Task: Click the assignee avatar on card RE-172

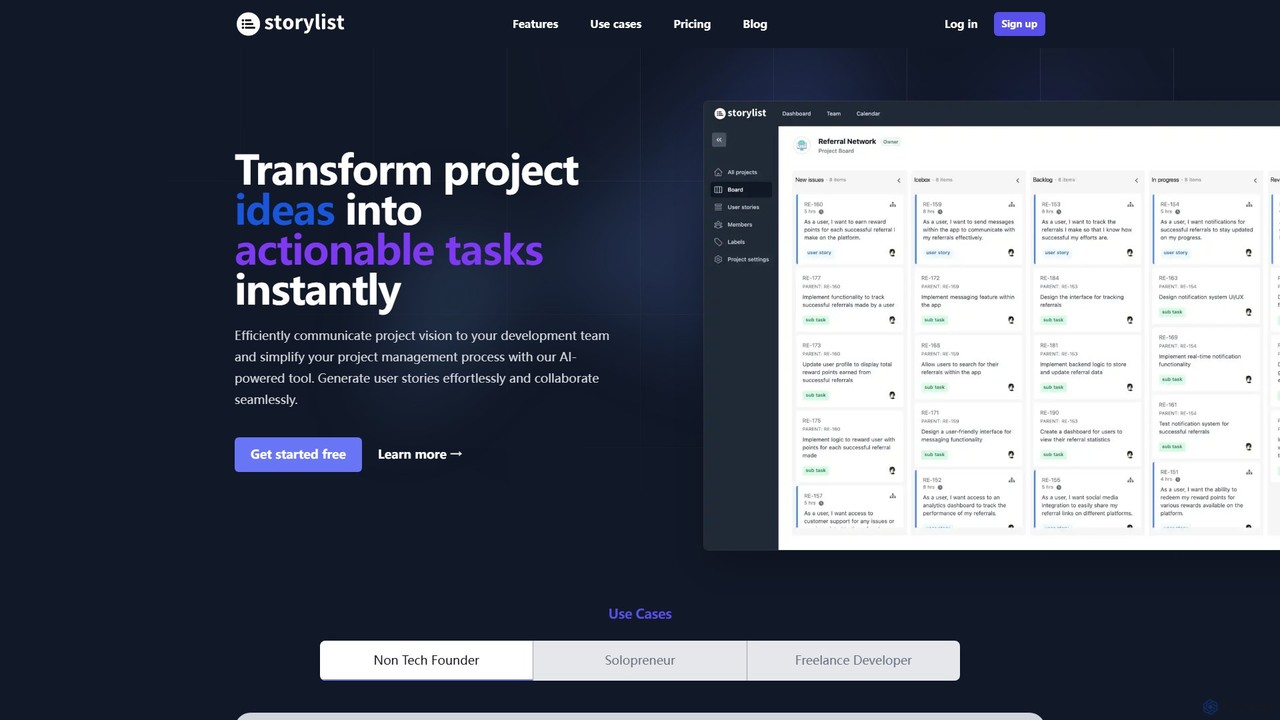Action: (1011, 320)
